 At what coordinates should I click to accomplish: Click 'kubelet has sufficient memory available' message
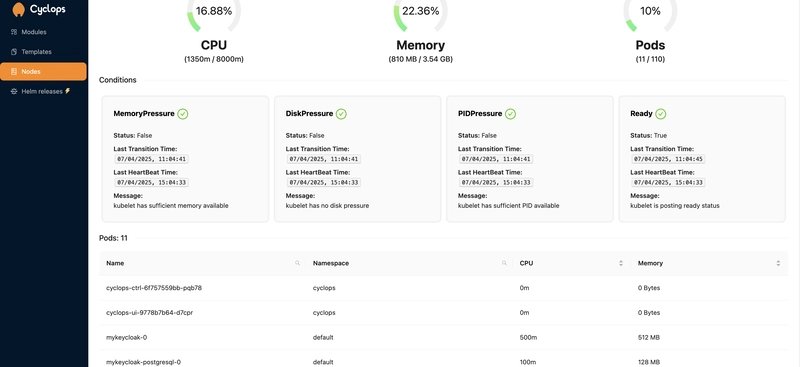tap(171, 206)
